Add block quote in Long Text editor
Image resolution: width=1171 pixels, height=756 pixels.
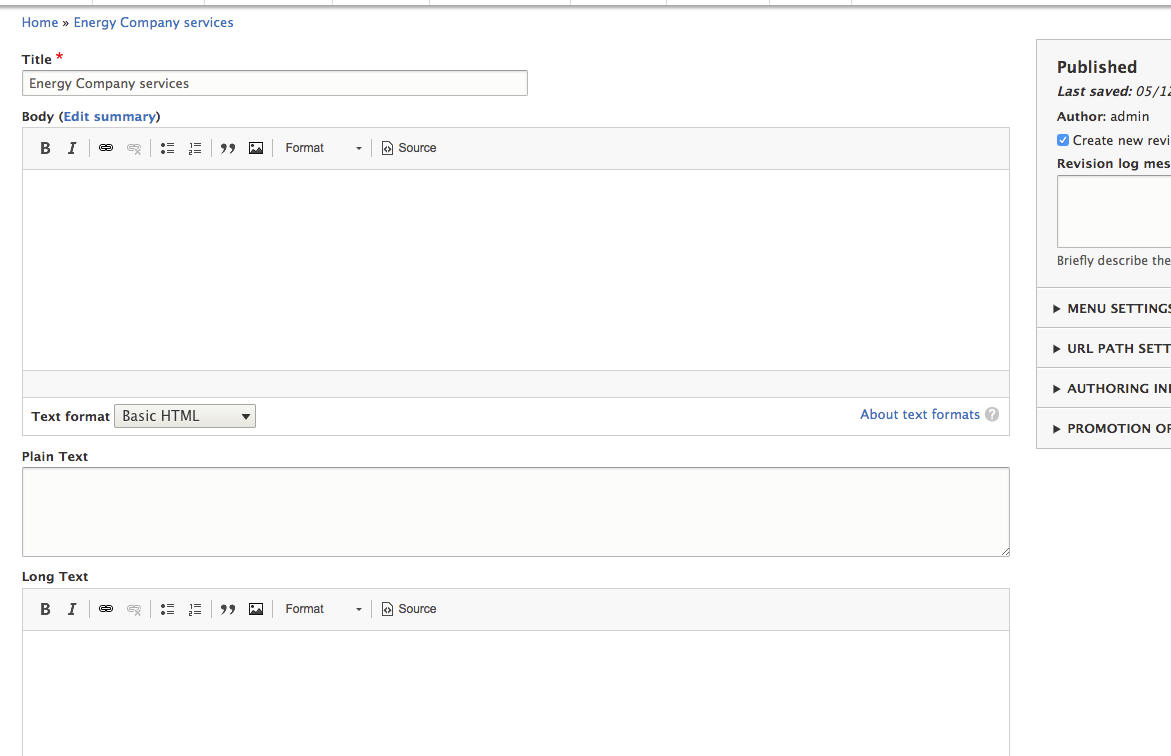click(228, 609)
